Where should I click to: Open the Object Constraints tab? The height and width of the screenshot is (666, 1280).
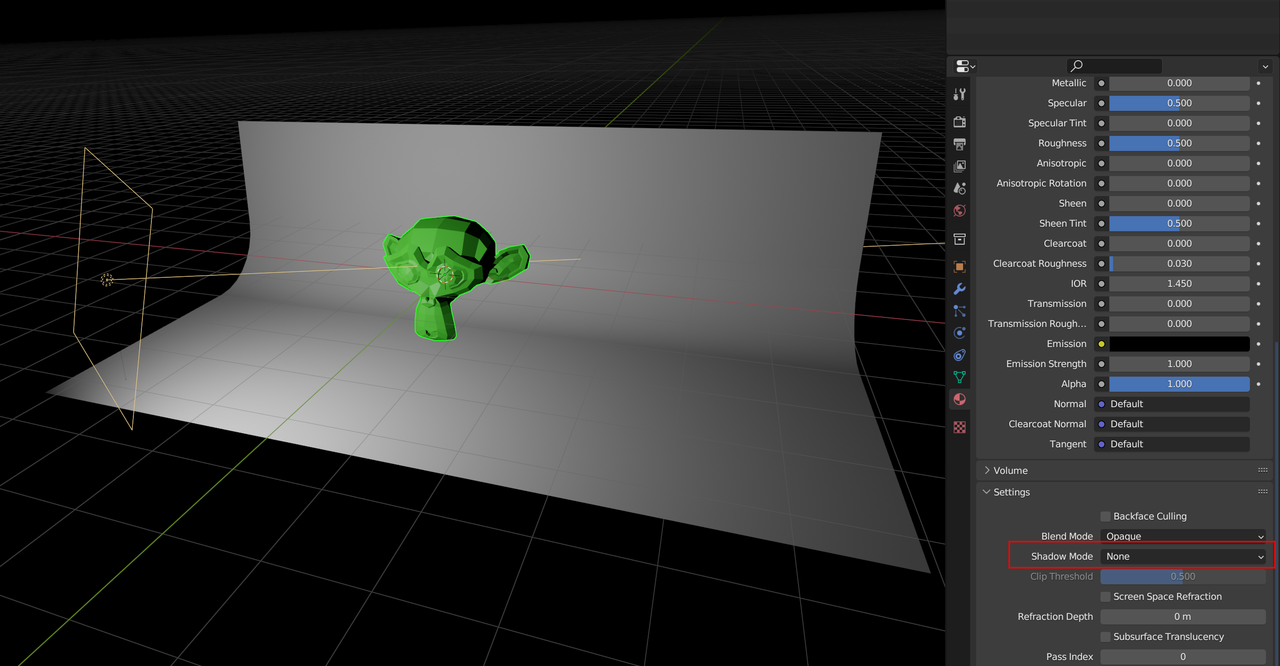[x=960, y=355]
